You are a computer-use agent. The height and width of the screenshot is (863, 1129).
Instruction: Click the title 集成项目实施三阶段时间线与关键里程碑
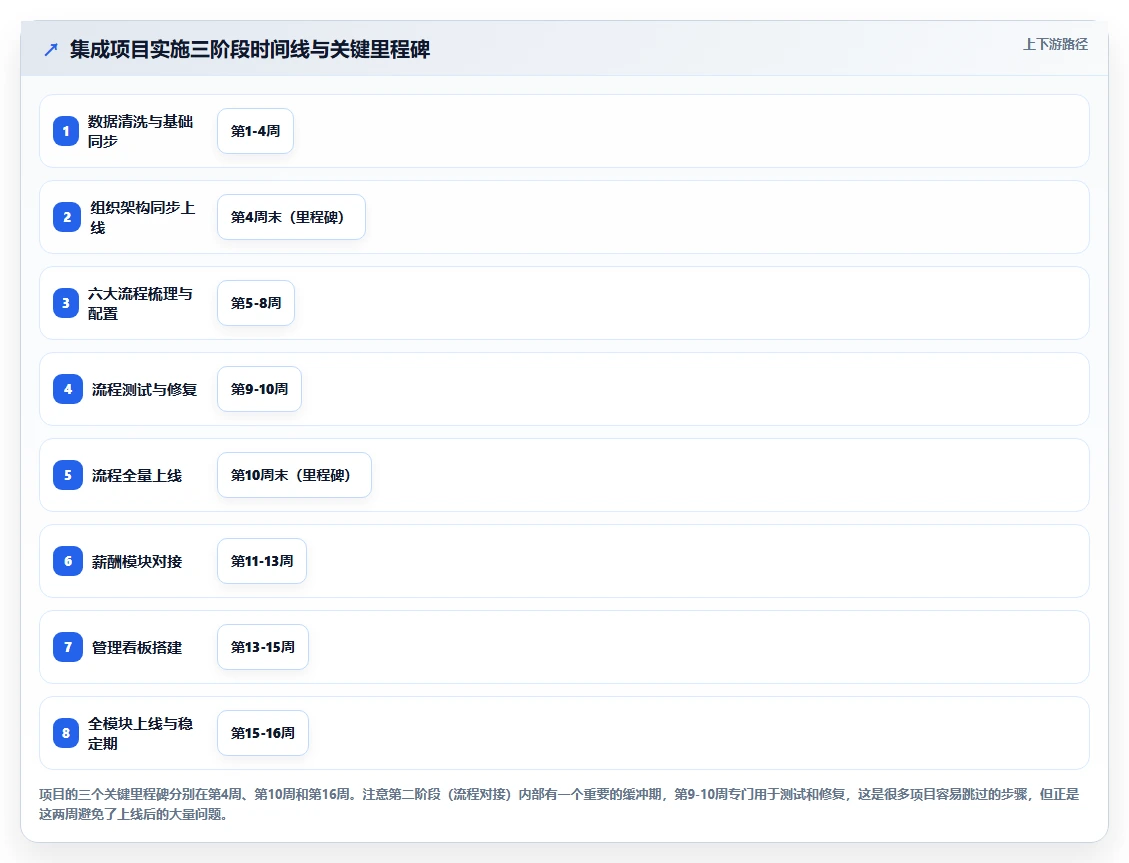(250, 50)
